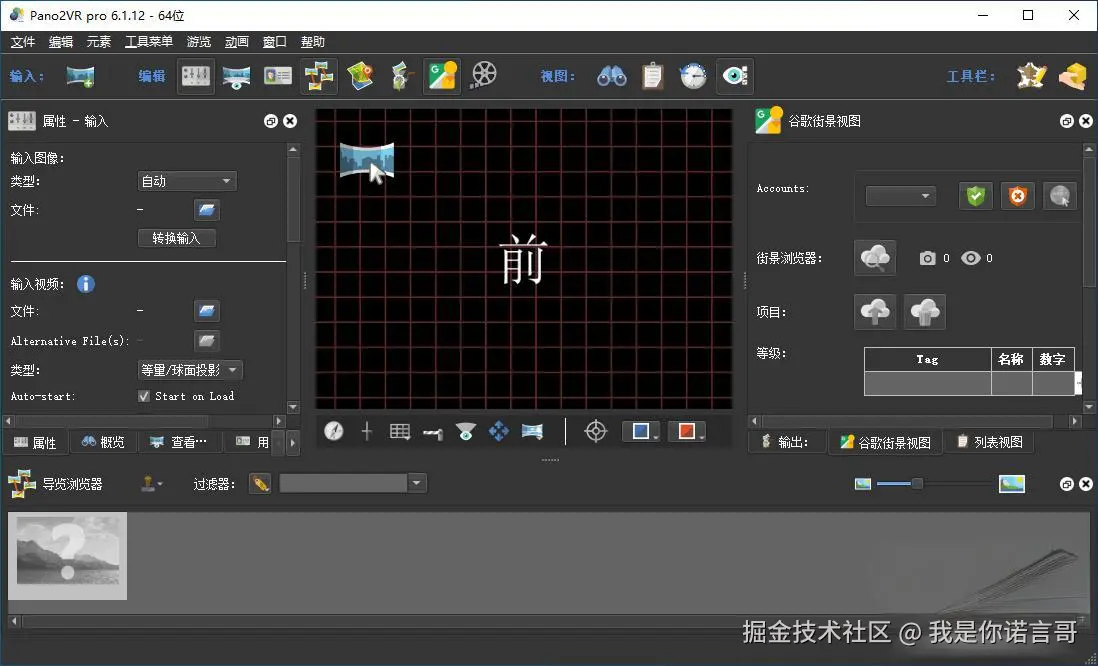Open the List View clipboard icon

tap(653, 76)
